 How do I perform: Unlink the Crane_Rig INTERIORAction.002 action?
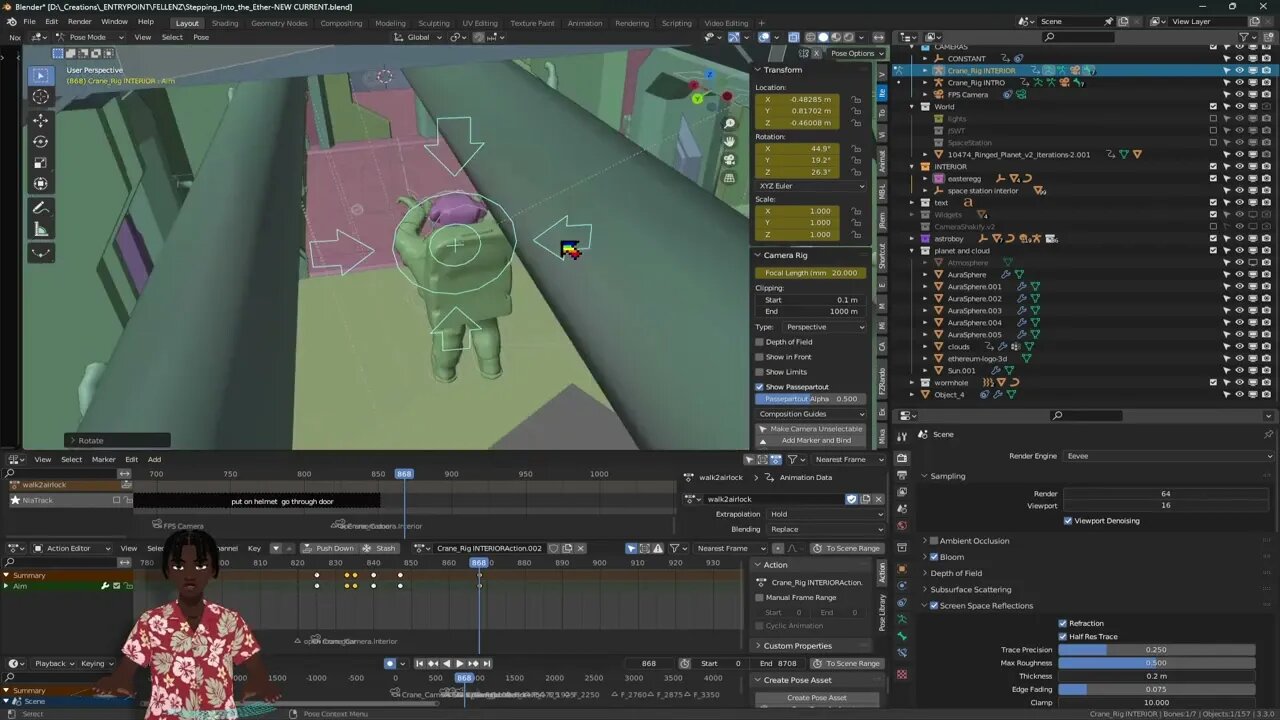point(580,548)
